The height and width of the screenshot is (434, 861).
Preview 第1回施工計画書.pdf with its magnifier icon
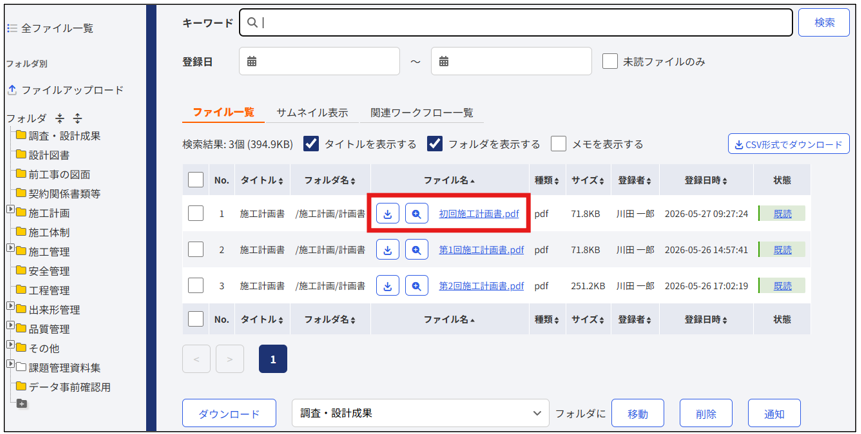[x=417, y=250]
